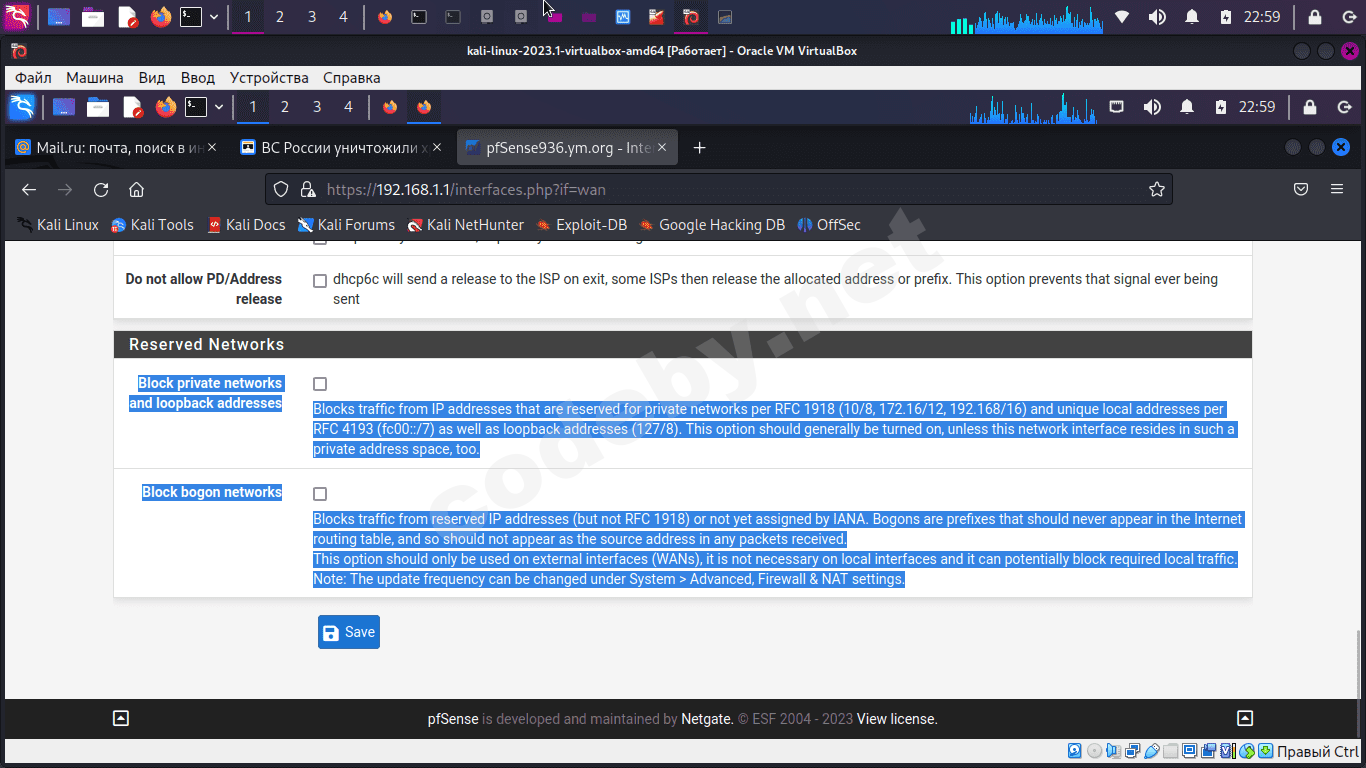This screenshot has width=1366, height=768.
Task: Open file manager in the guest VM panel
Action: click(x=98, y=107)
